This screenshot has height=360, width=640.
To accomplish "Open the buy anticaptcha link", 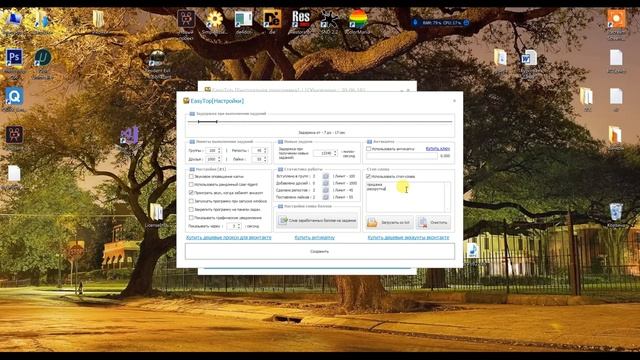I will click(x=314, y=238).
